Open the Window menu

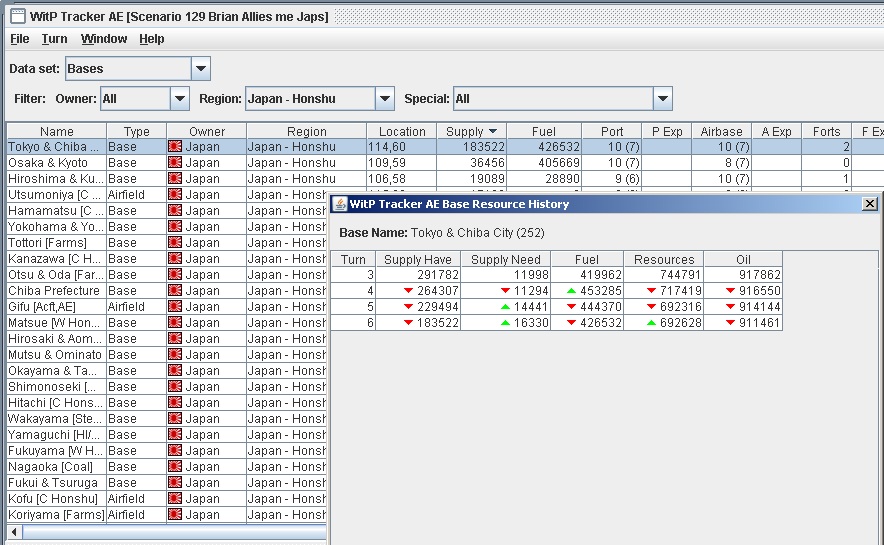104,39
